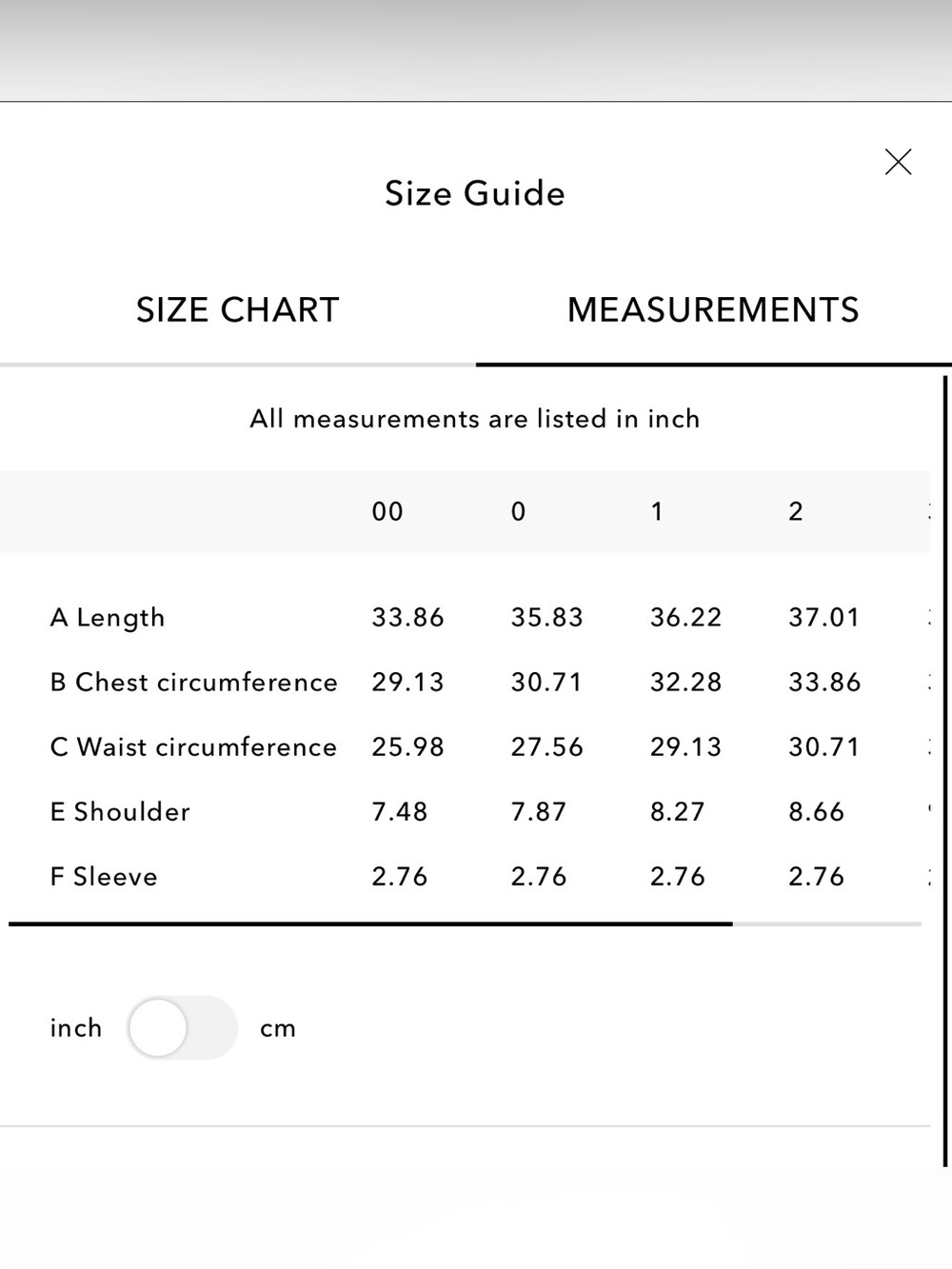Close the Size Guide dialog
The image size is (952, 1269).
click(x=898, y=162)
